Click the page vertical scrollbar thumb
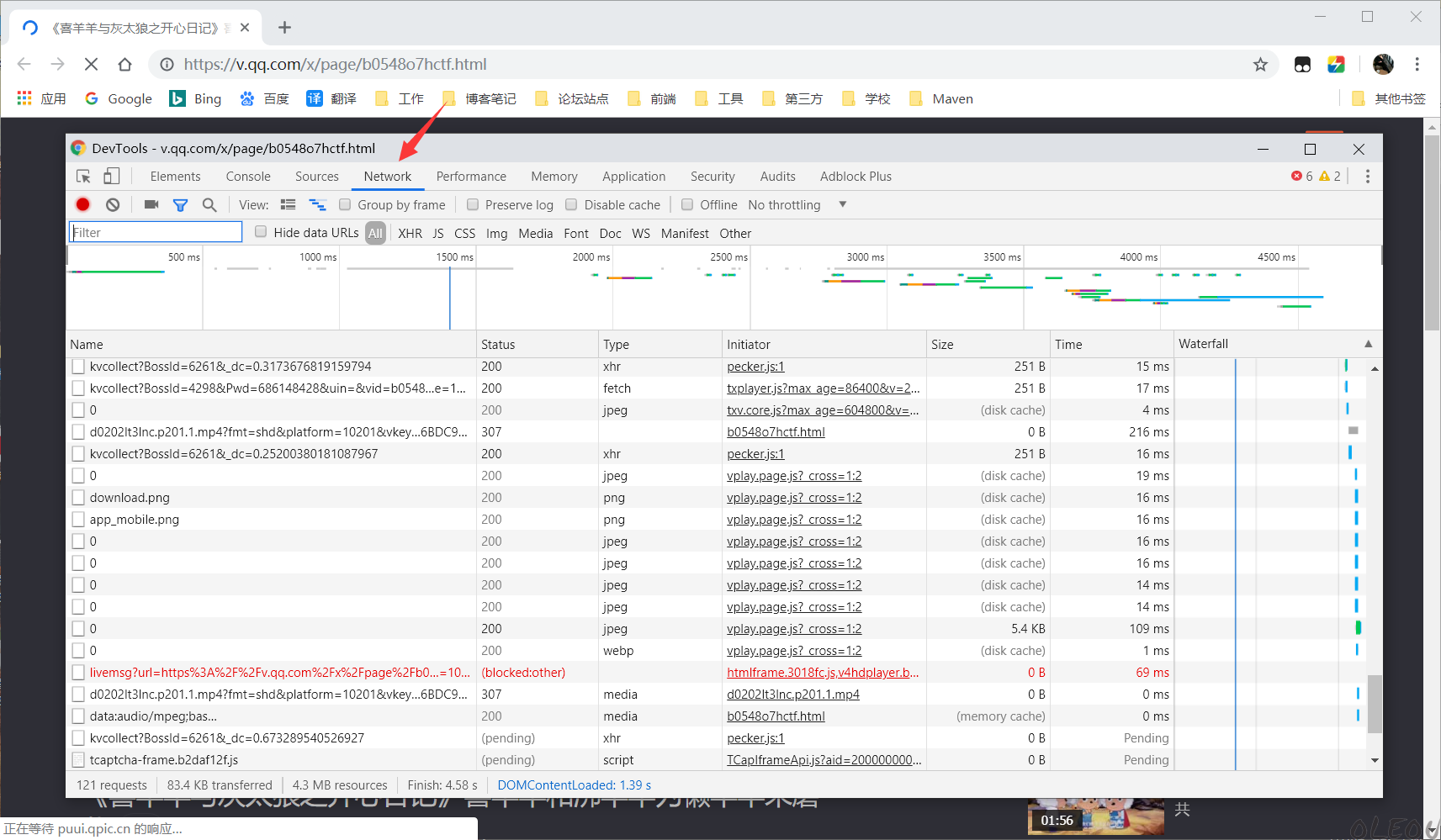Viewport: 1441px width, 840px height. [1432, 233]
